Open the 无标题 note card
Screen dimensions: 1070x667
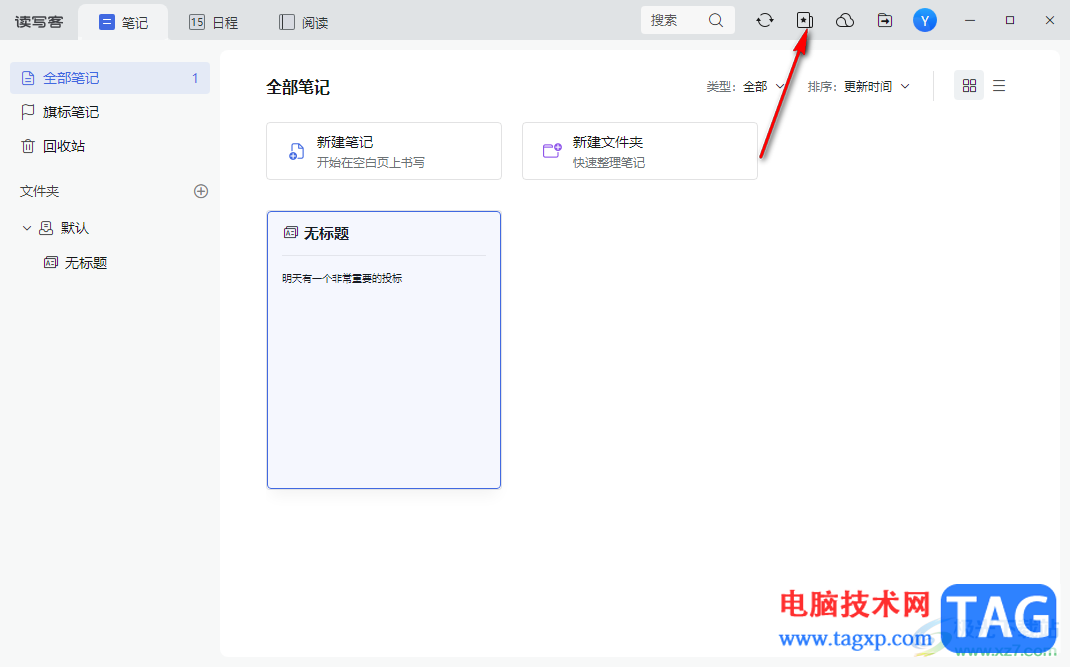click(384, 350)
